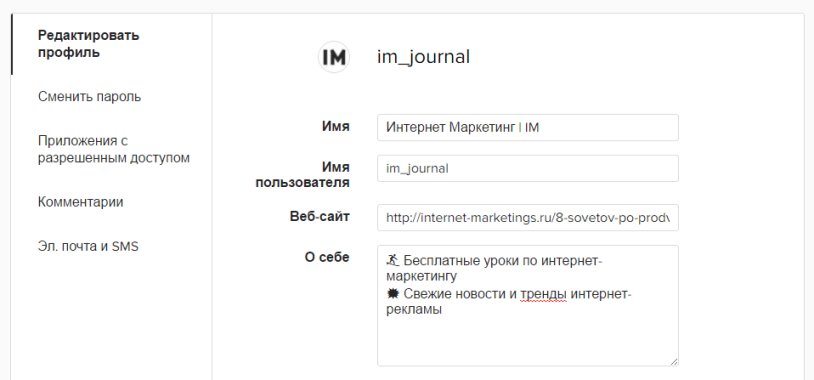
Task: Click the empty area of О себе textarea
Action: (x=528, y=340)
